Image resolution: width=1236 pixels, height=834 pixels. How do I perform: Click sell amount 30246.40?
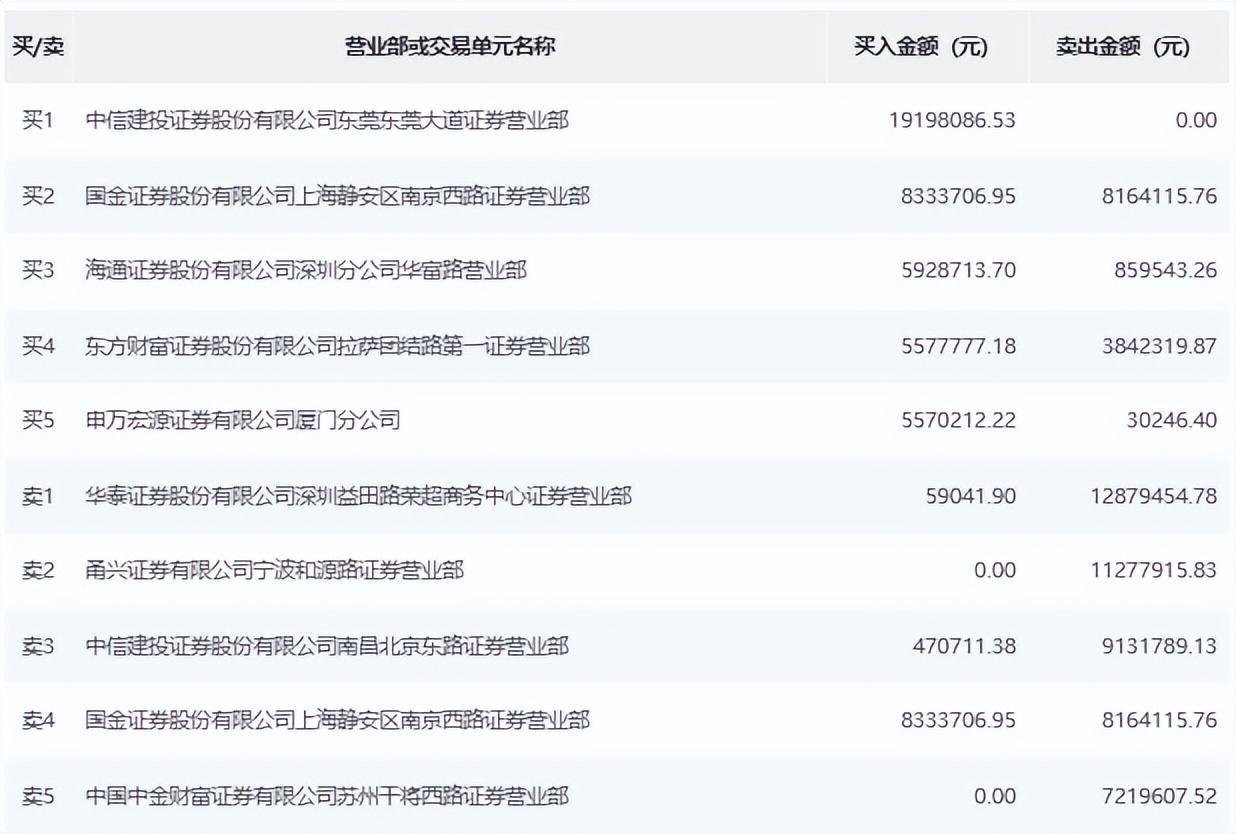coord(1172,420)
